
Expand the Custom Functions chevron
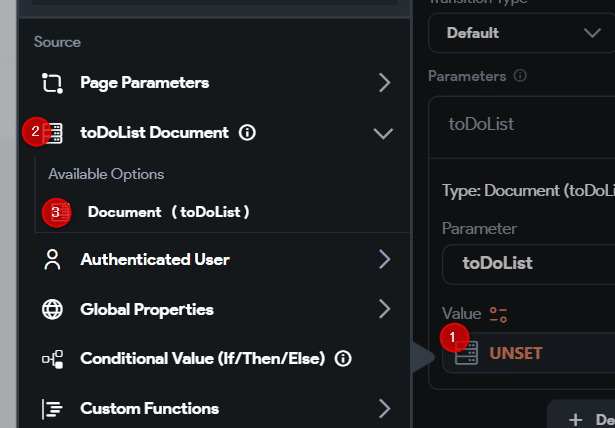384,408
